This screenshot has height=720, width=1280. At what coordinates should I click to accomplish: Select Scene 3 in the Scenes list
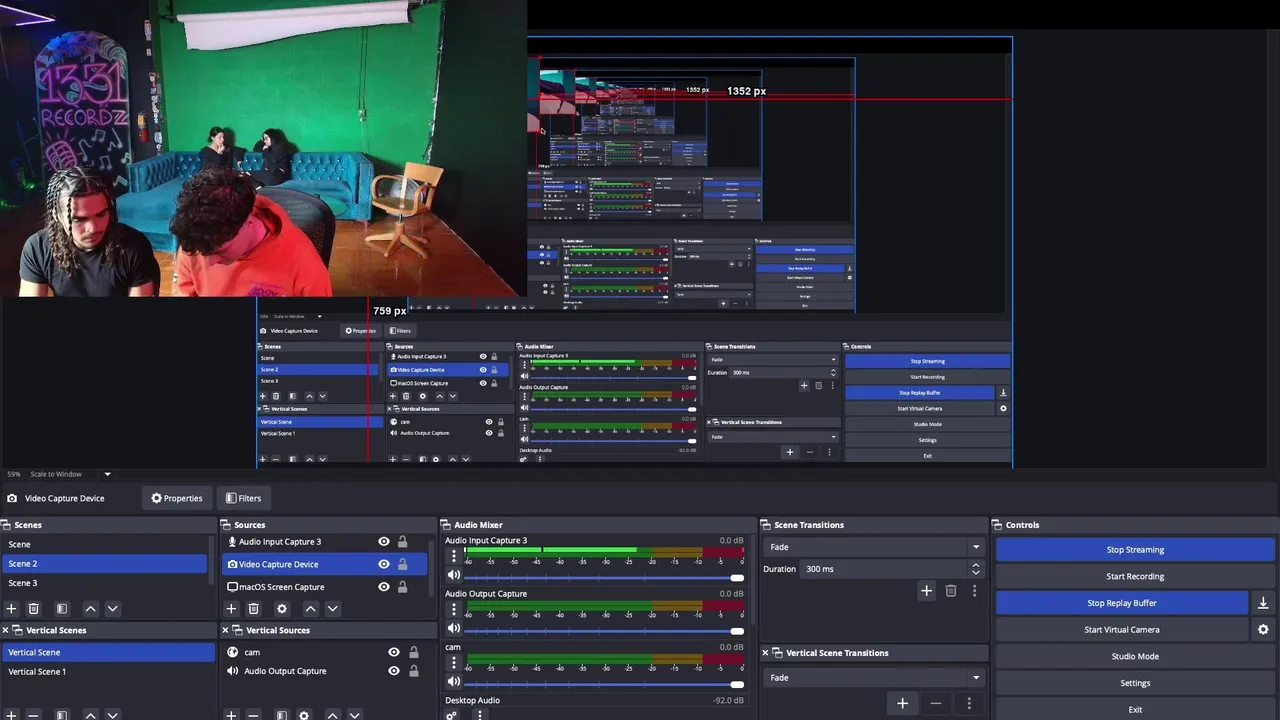(105, 583)
